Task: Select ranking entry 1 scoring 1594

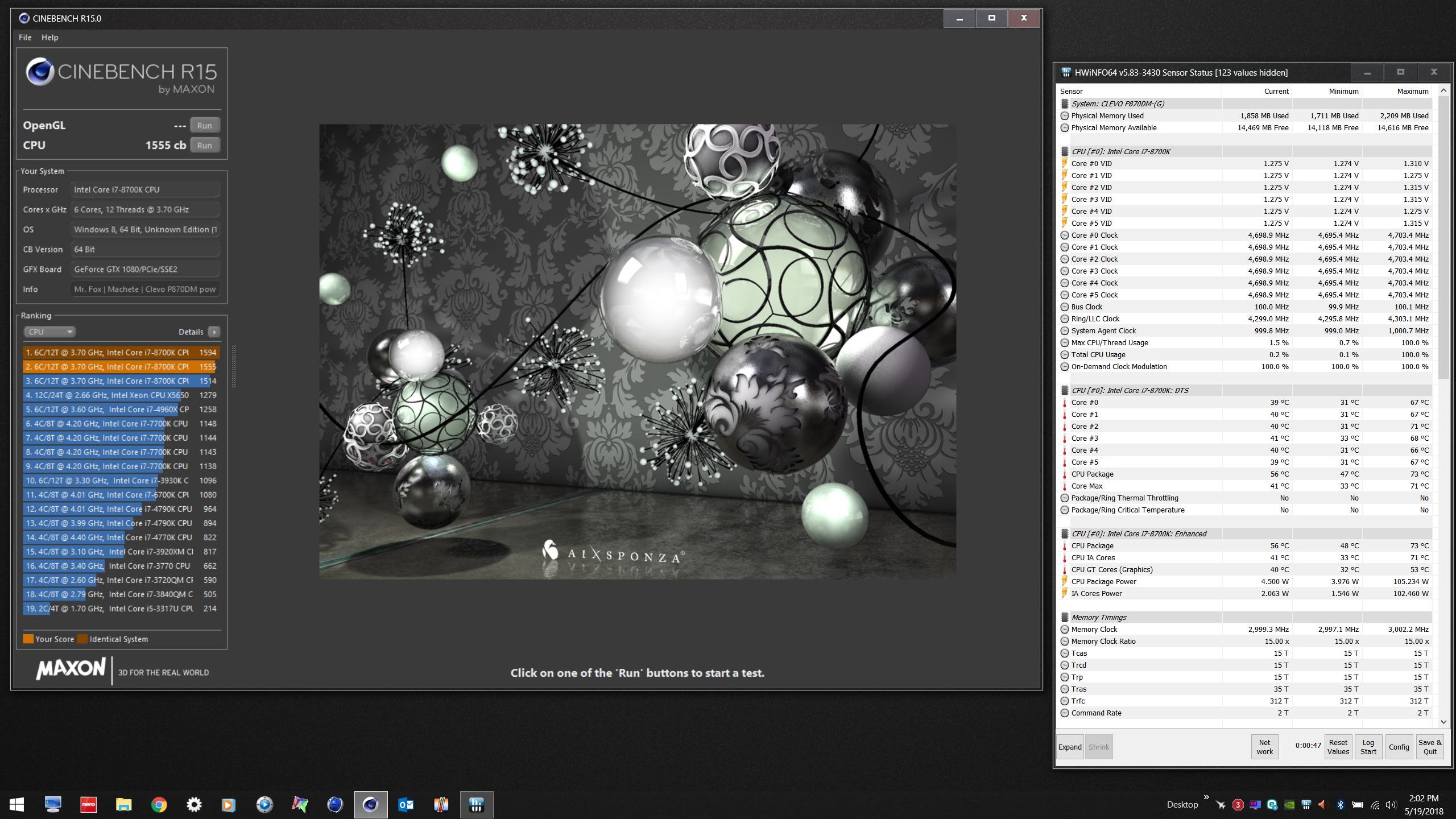Action: coord(121,353)
